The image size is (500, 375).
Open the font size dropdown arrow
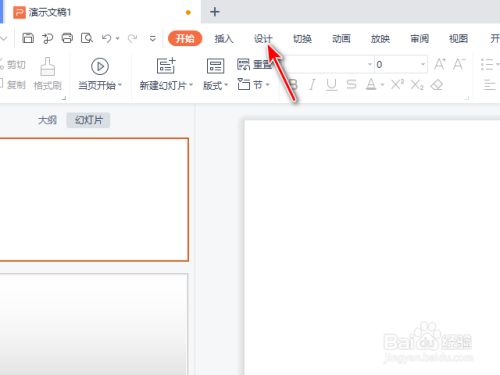(423, 64)
